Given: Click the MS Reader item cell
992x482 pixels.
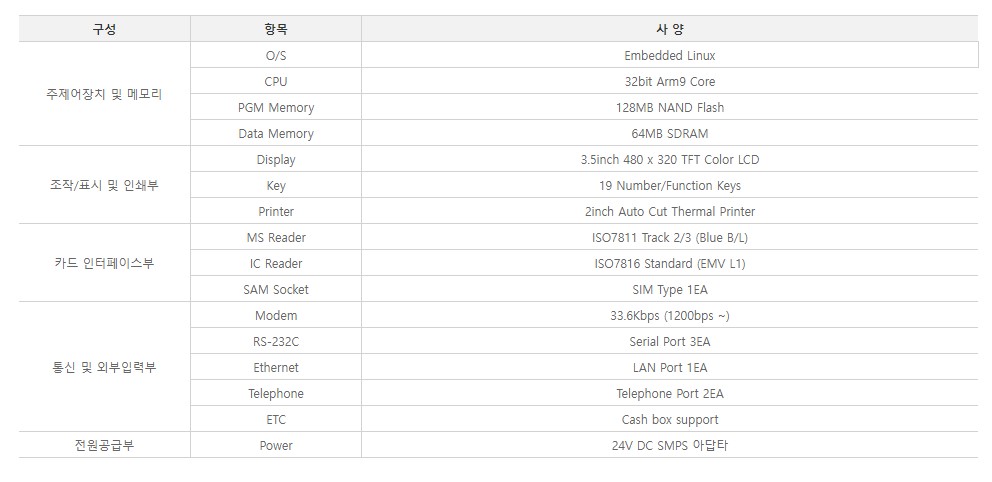Looking at the screenshot, I should [x=276, y=237].
